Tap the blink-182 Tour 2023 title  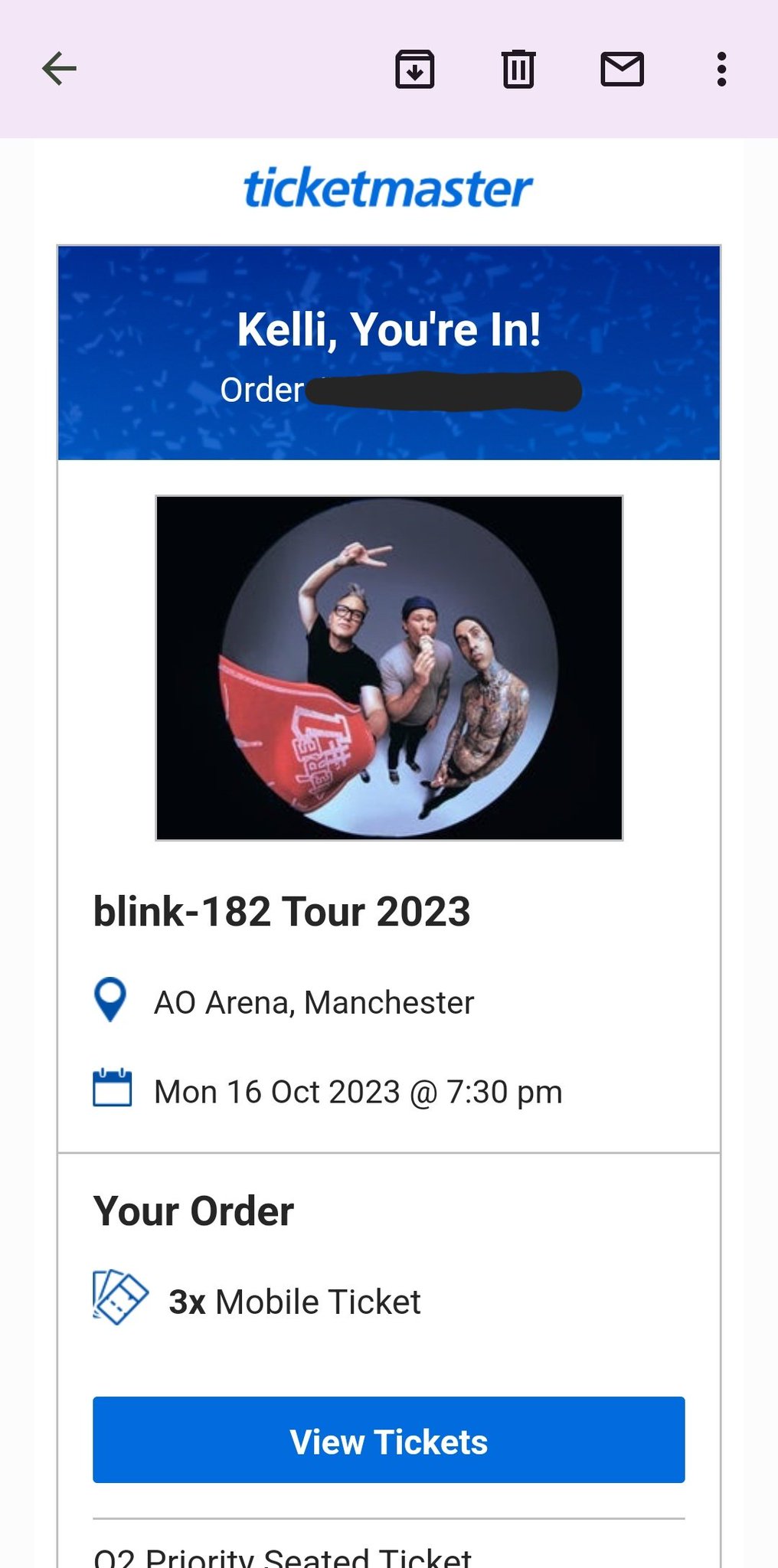(x=282, y=911)
